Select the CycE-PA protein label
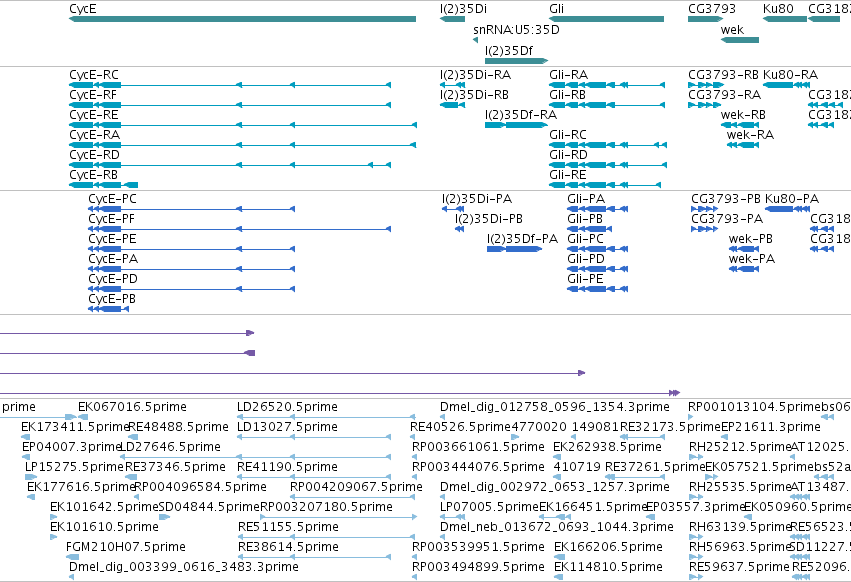 113,260
